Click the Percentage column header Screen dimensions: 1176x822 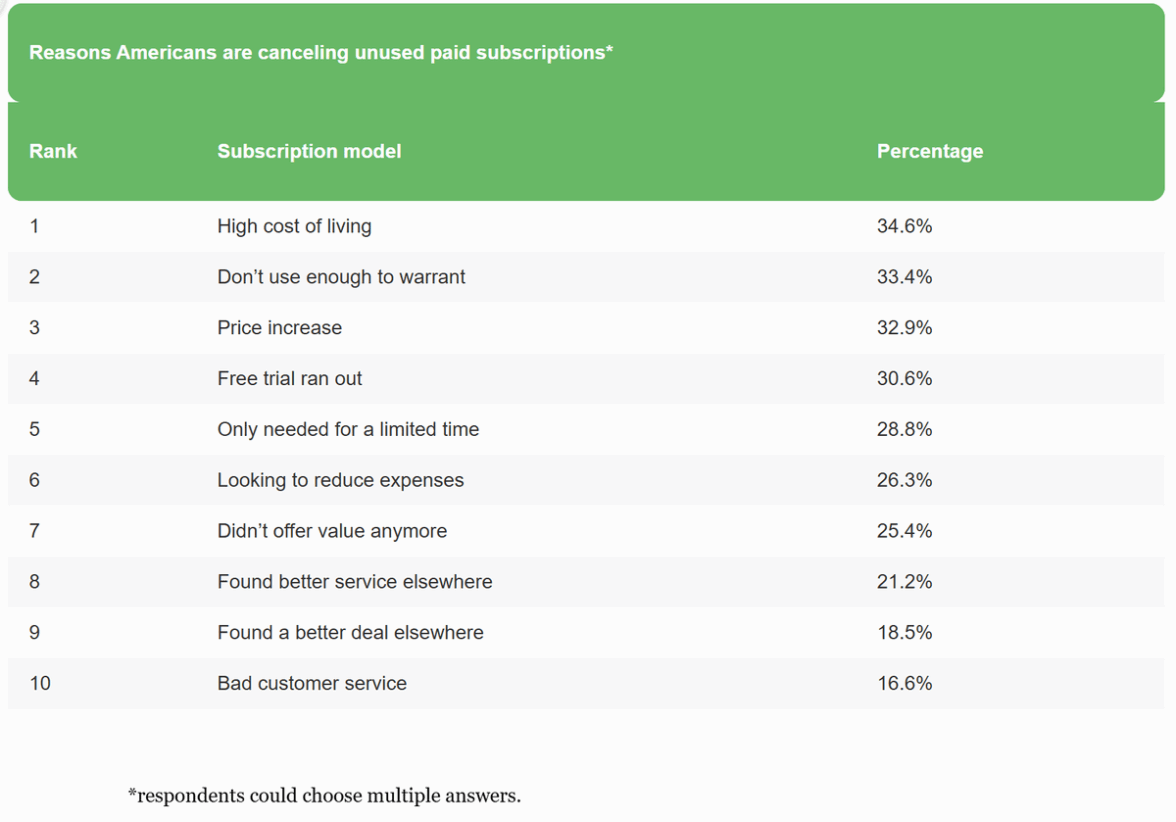[x=929, y=152]
